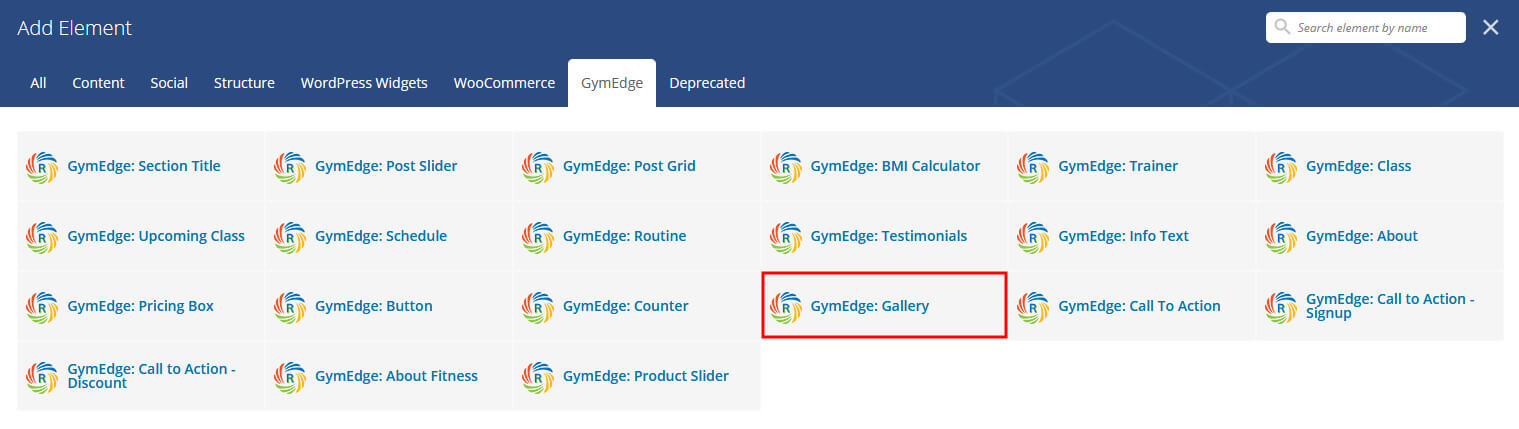Viewport: 1519px width, 429px height.
Task: Click the magnifier icon in search box
Action: point(1282,28)
